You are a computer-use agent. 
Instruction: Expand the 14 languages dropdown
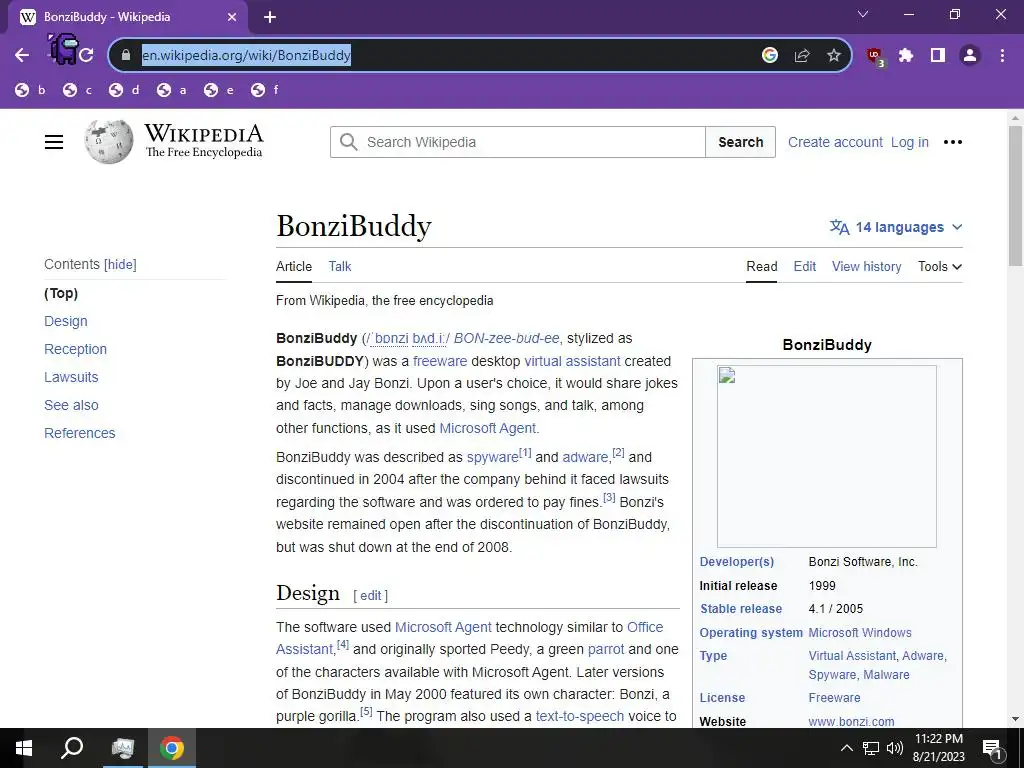coord(896,227)
